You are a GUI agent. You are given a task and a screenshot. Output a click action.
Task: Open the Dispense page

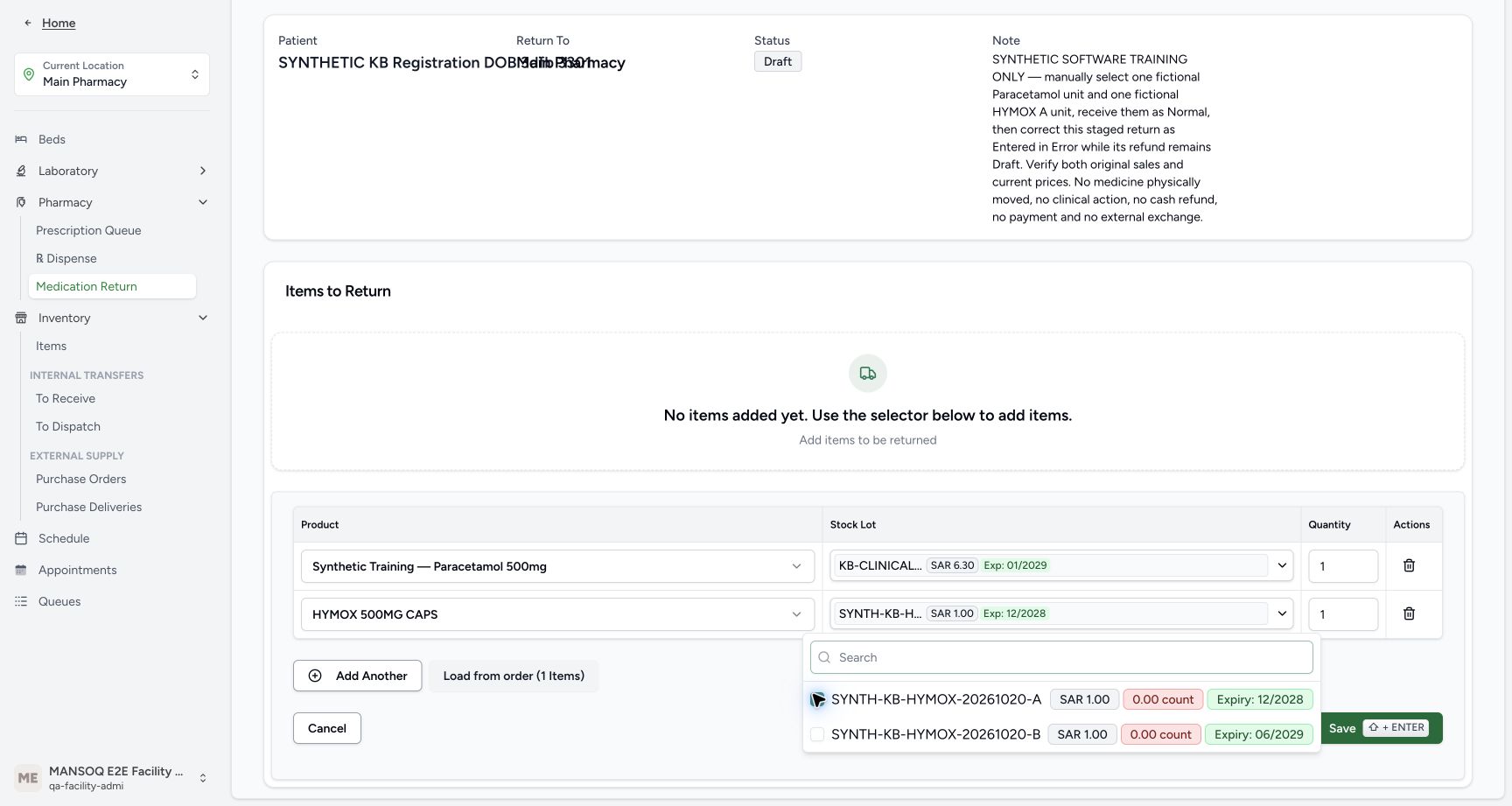[66, 258]
